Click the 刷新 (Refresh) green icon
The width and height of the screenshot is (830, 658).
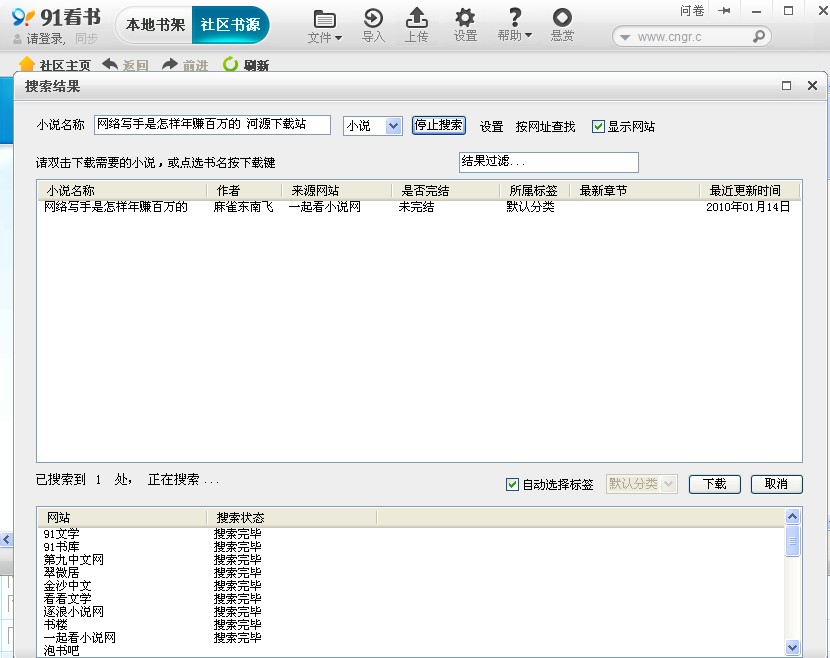point(231,65)
